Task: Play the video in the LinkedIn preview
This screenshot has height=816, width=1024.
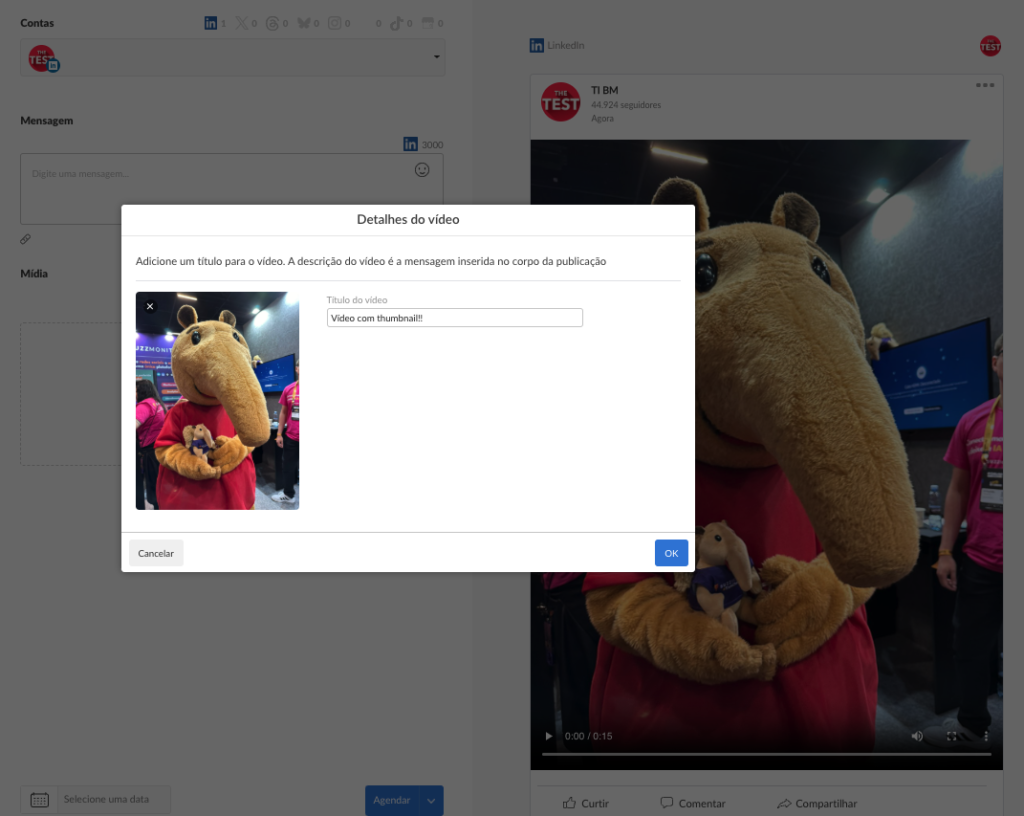Action: (548, 736)
